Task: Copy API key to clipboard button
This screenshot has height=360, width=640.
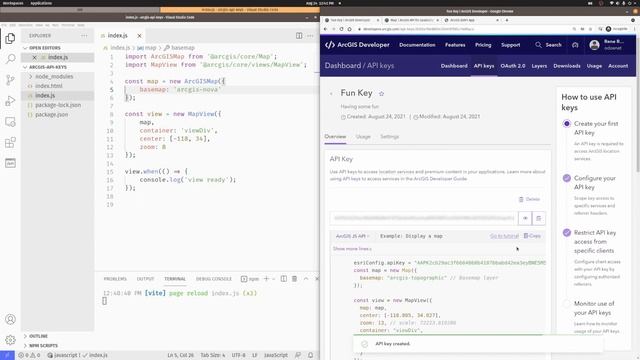Action: click(538, 218)
